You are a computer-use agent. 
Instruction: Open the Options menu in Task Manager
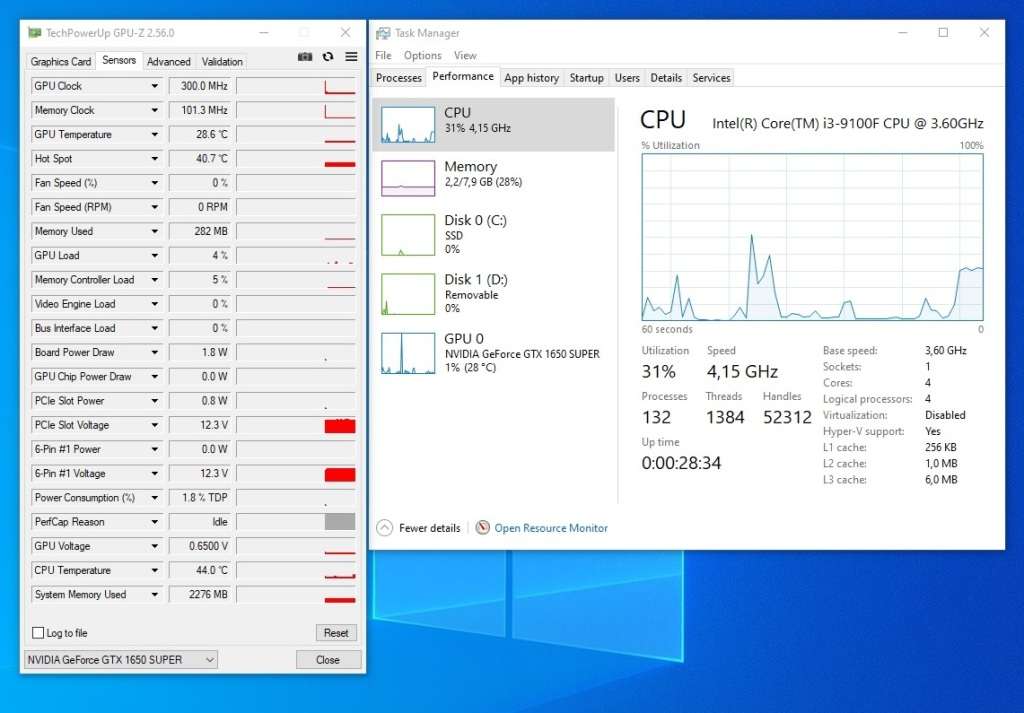point(422,56)
